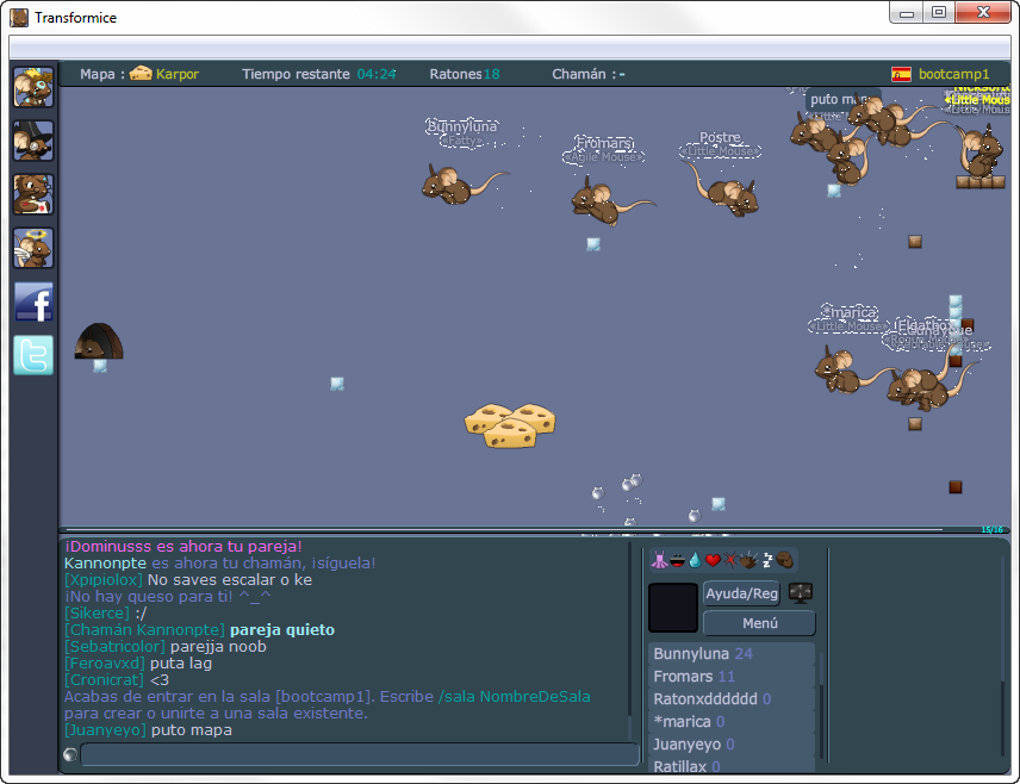Select Ratonxdddddd in the player list
The image size is (1020, 784).
pyautogui.click(x=732, y=699)
